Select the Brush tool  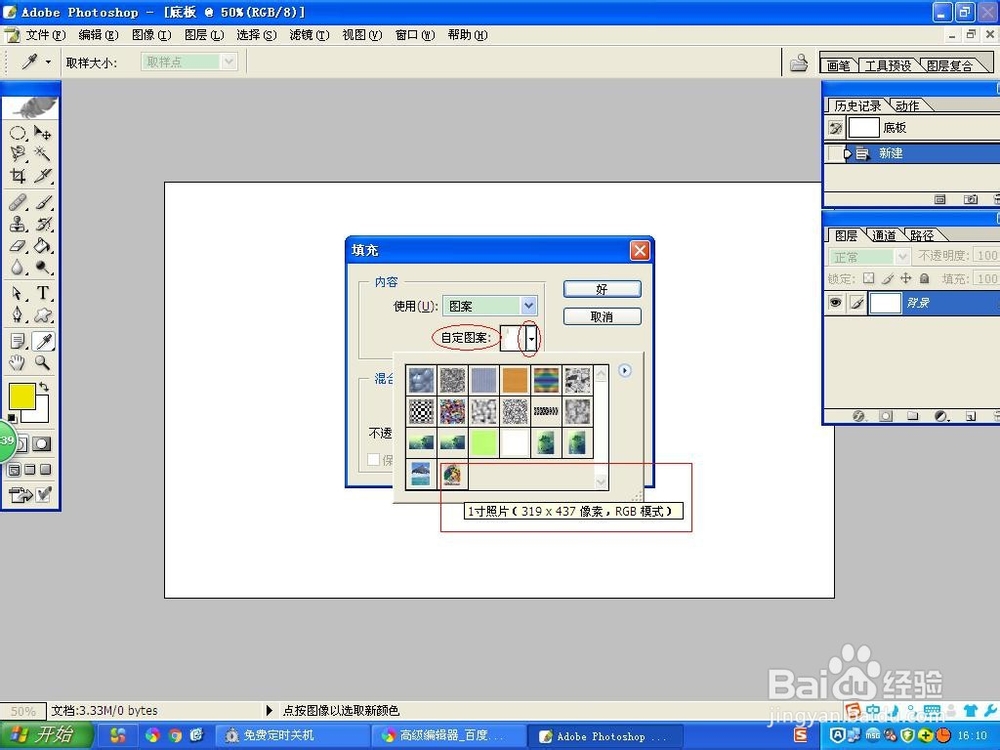[42, 203]
